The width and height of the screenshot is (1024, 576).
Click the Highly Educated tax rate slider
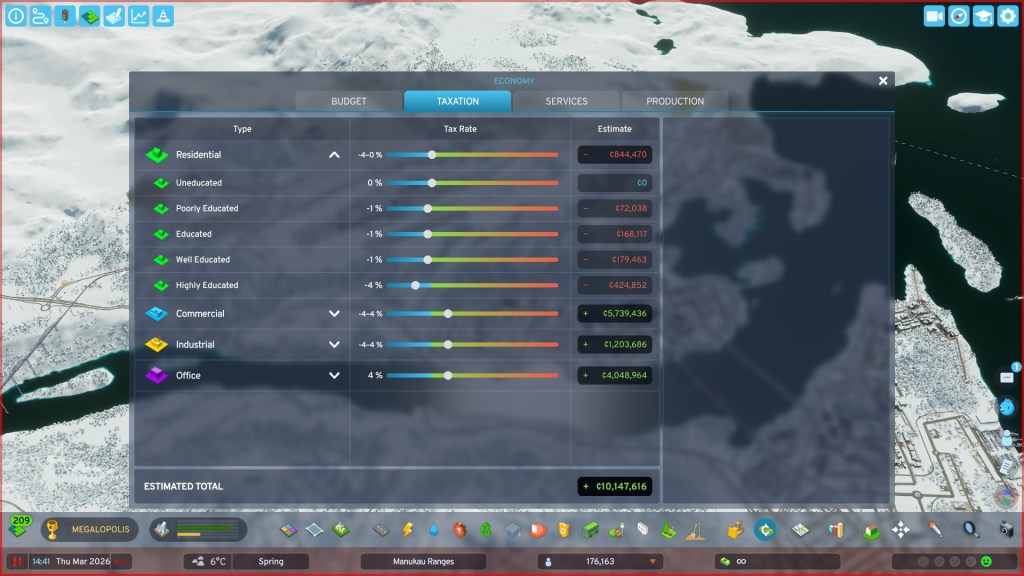pos(472,285)
